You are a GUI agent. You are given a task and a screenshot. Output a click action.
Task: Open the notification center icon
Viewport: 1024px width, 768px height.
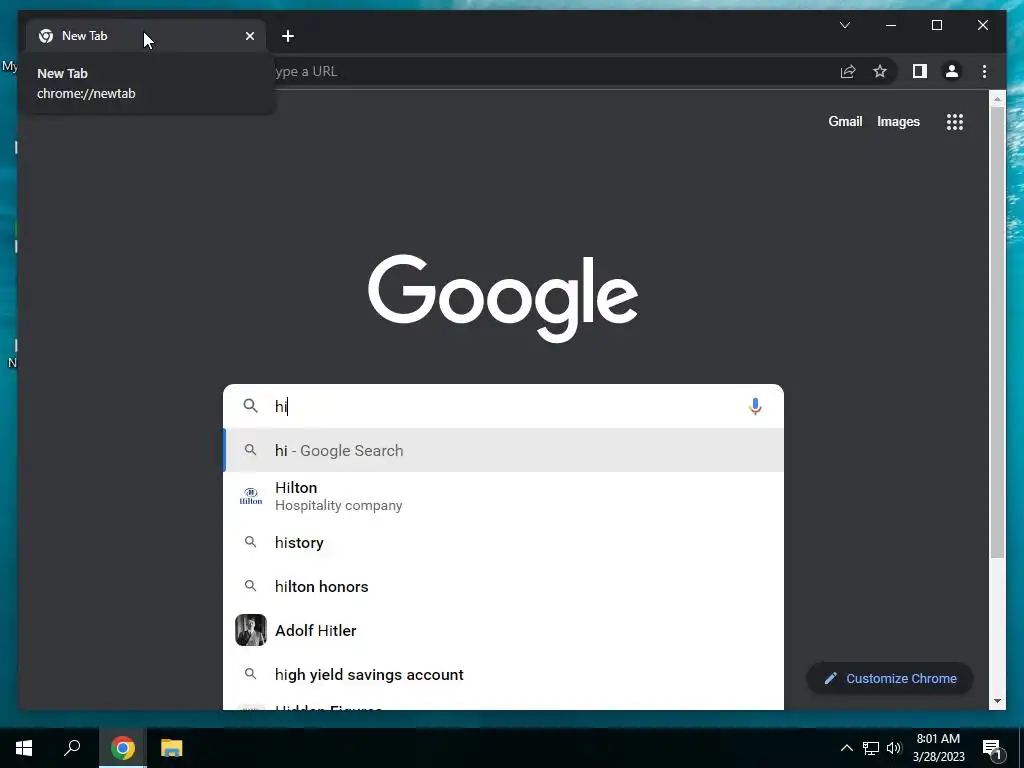992,749
